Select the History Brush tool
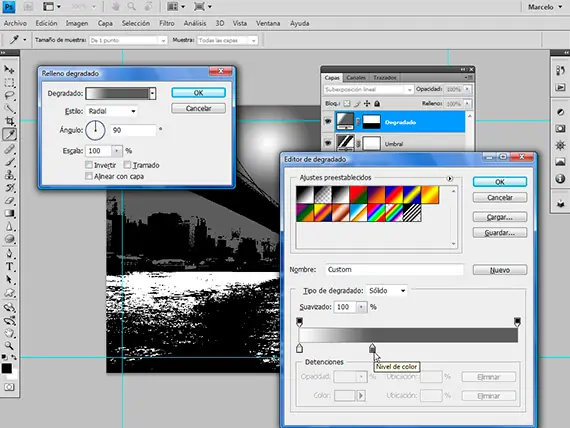Screen dimensions: 570x428 click(9, 188)
